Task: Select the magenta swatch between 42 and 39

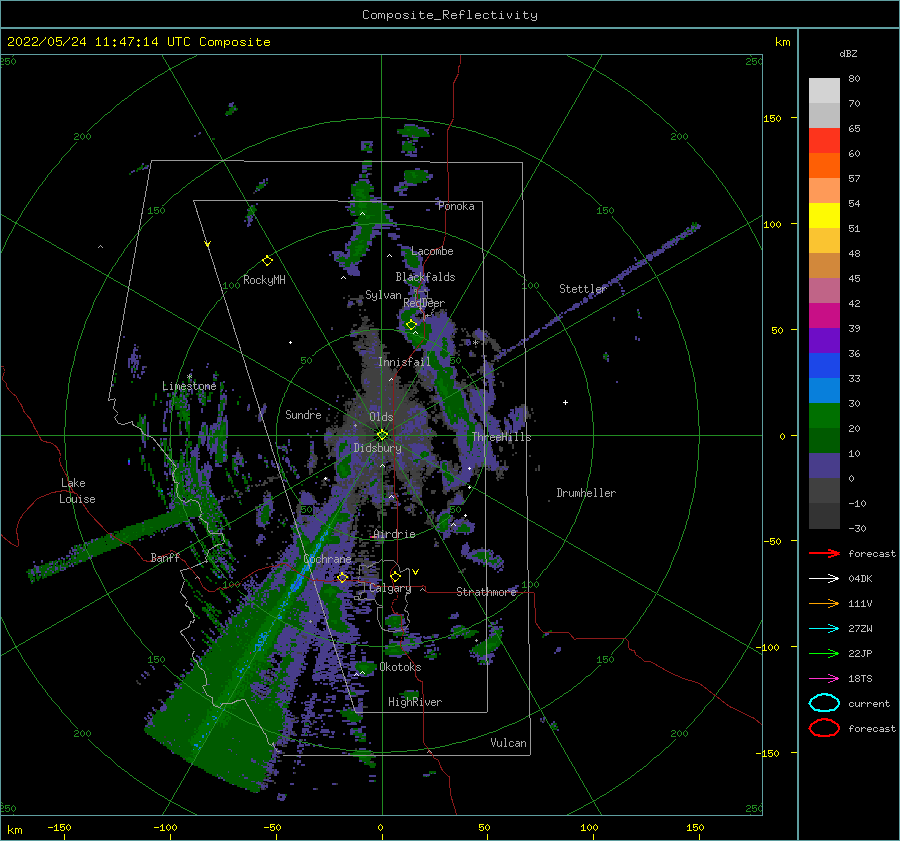Action: click(824, 316)
